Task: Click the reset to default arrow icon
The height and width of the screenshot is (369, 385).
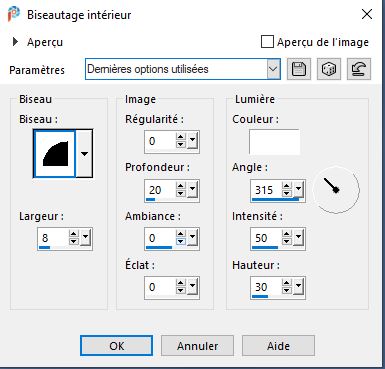Action: click(359, 69)
